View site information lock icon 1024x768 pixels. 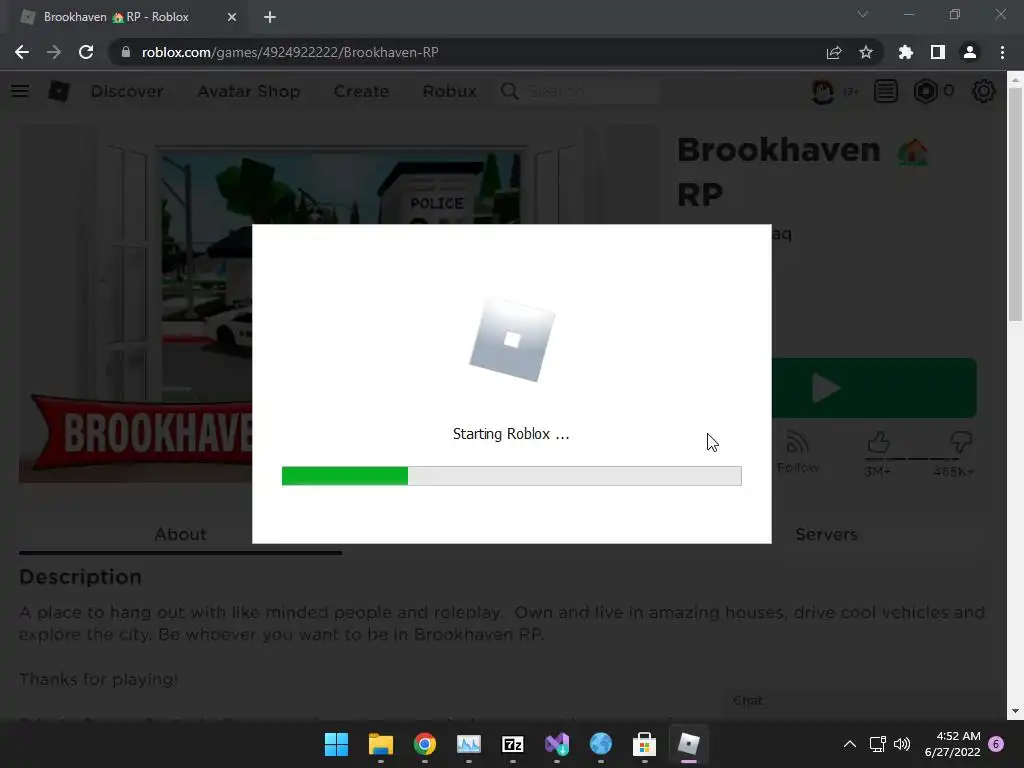tap(126, 52)
